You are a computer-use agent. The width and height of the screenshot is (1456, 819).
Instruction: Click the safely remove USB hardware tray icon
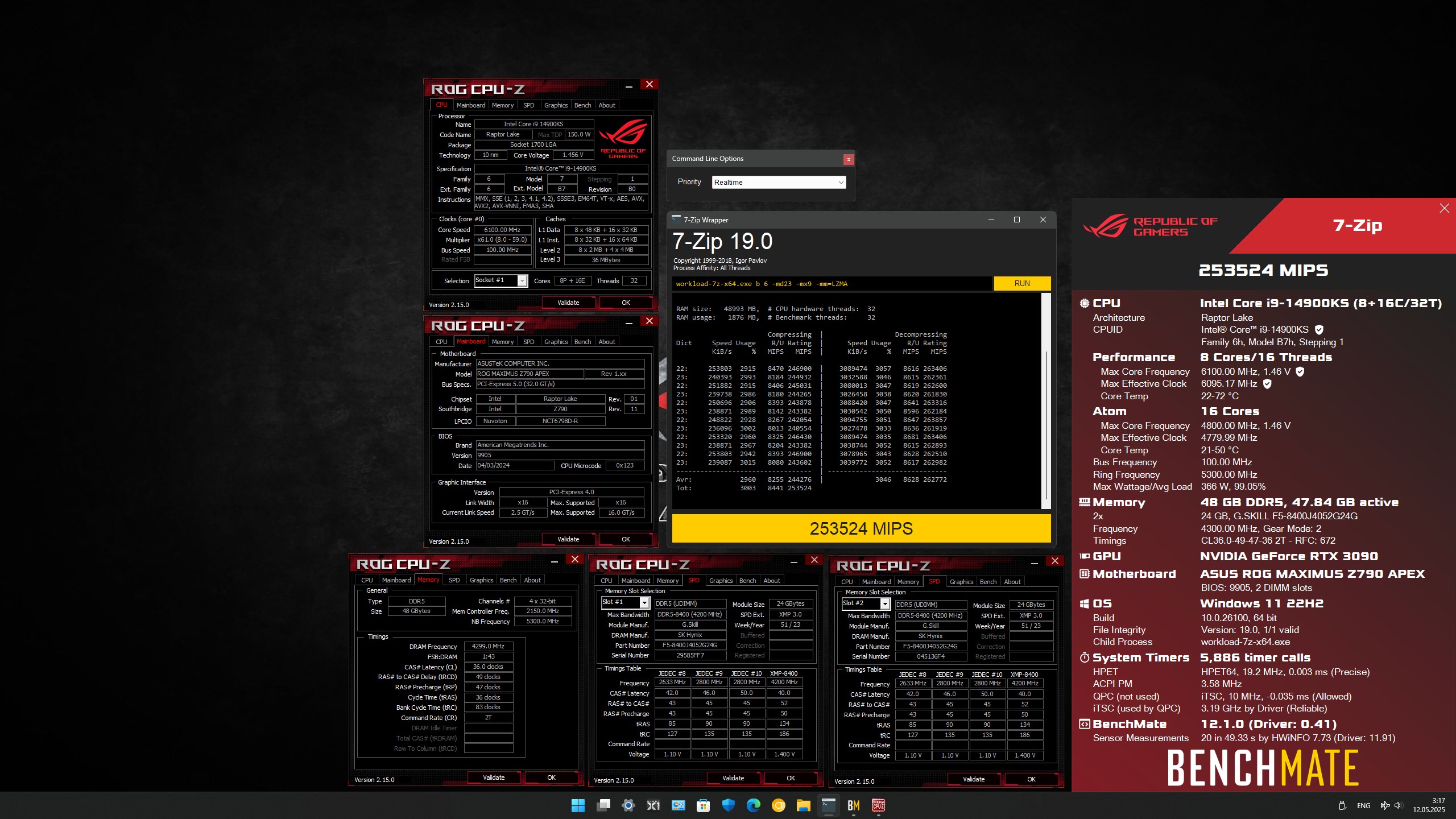tap(1342, 805)
